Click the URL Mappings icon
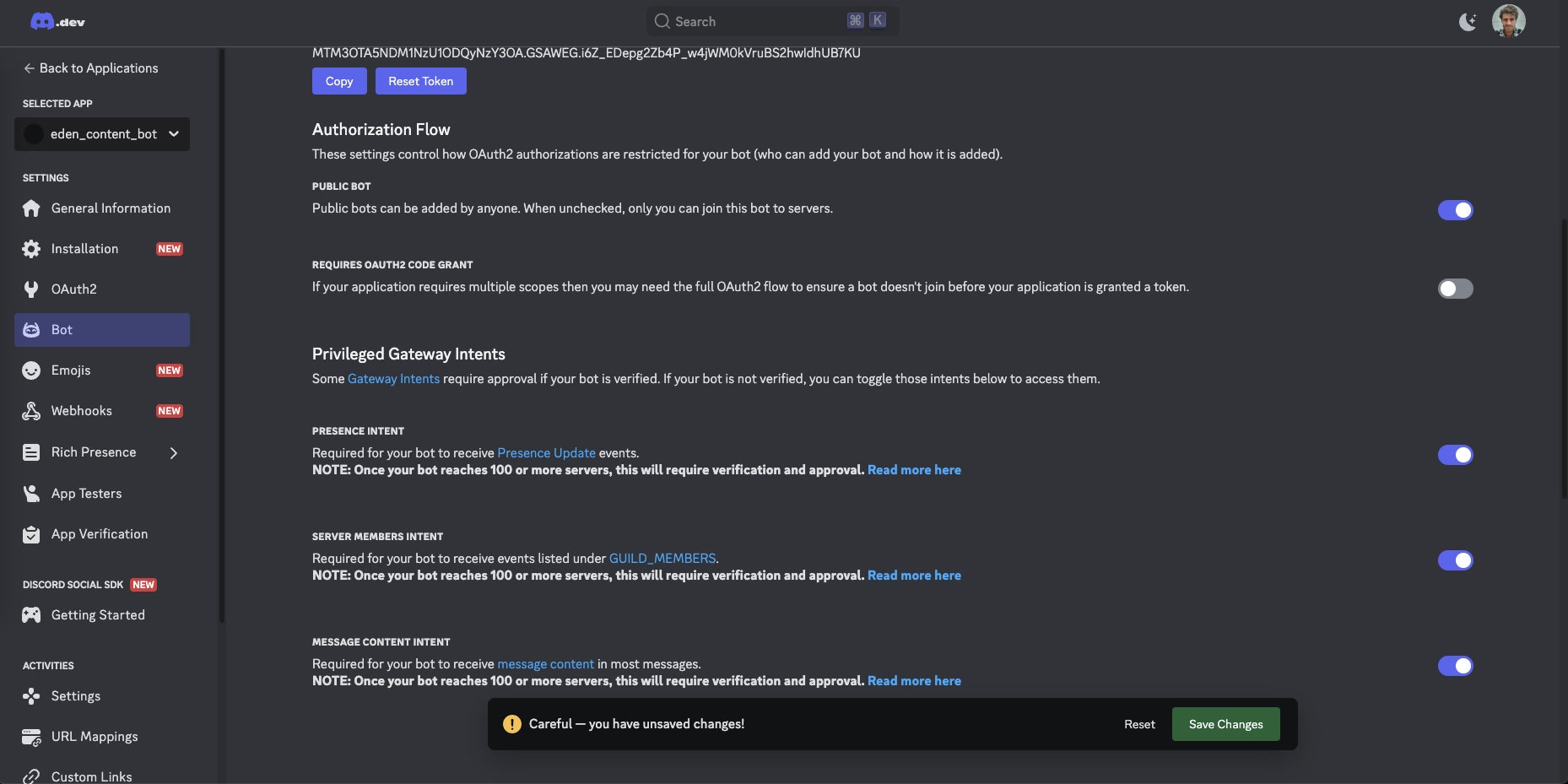Screen dimensions: 1568x784 click(x=31, y=737)
